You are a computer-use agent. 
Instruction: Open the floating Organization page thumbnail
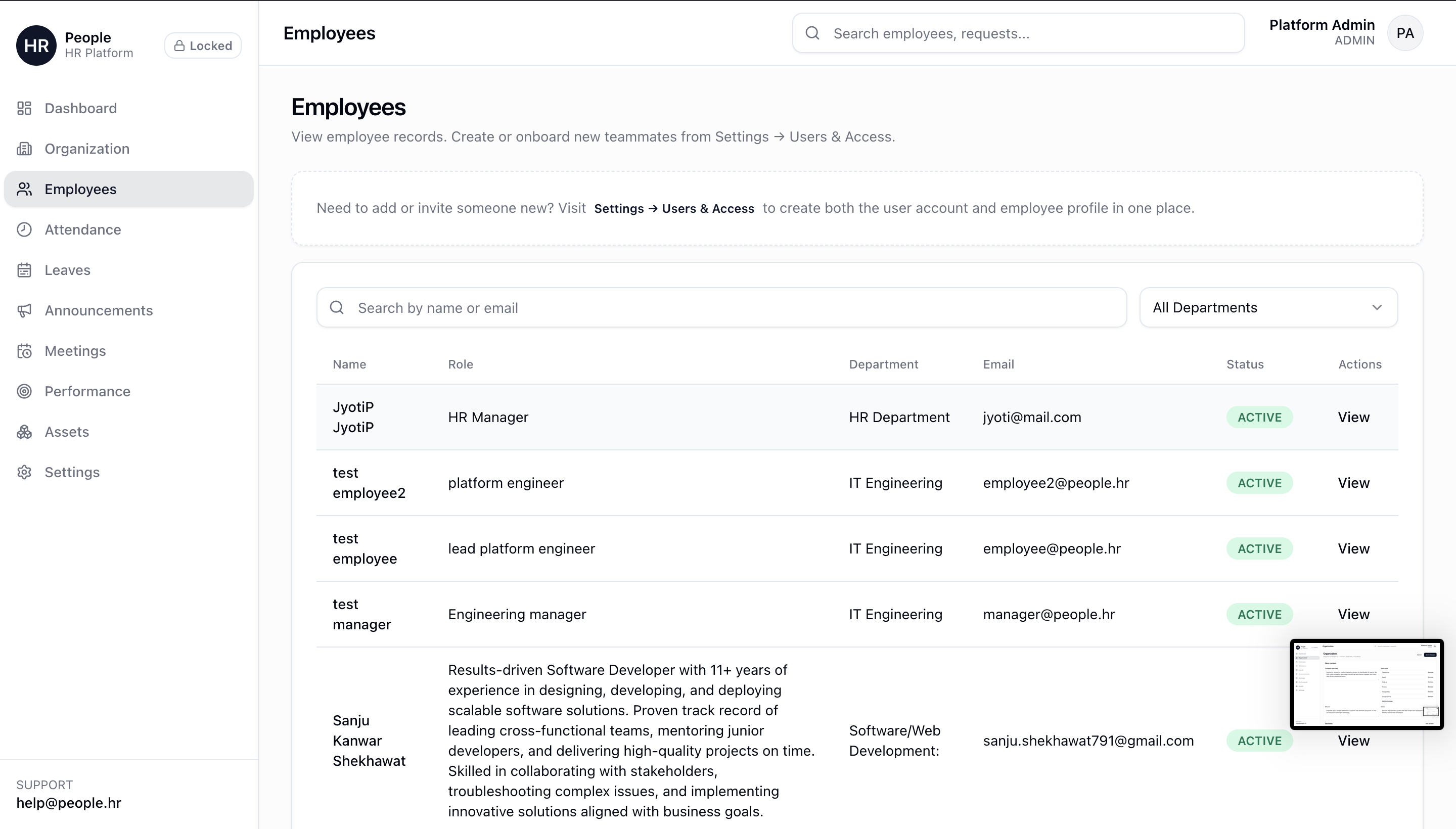click(1366, 684)
